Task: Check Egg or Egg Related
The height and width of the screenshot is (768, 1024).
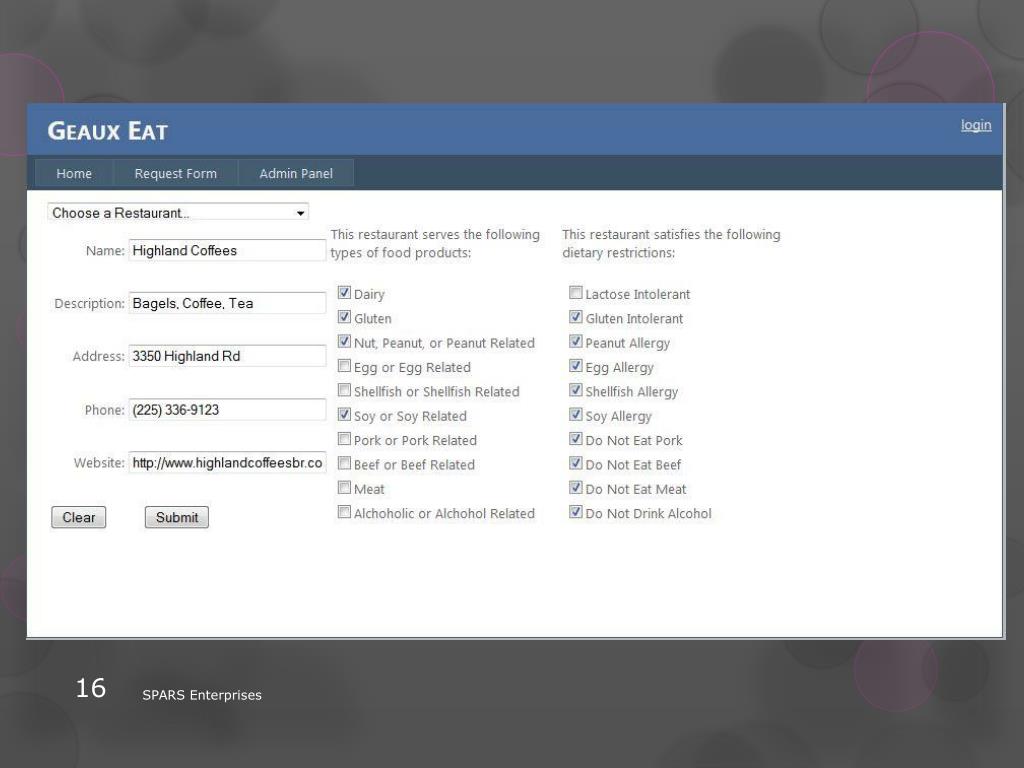Action: (x=344, y=366)
